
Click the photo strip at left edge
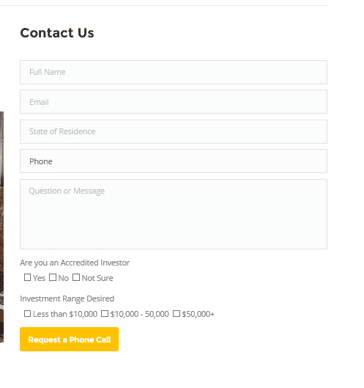pyautogui.click(x=2, y=227)
